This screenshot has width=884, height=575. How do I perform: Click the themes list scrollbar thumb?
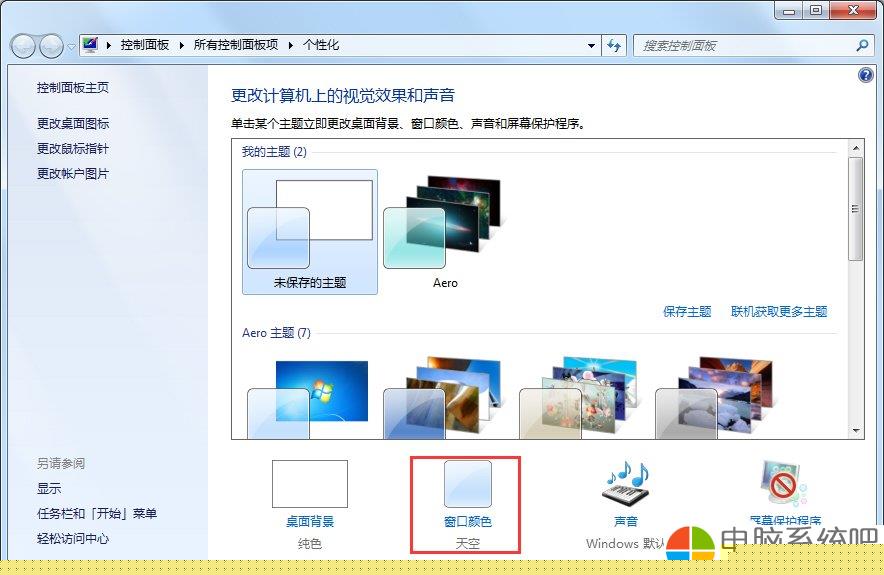pos(856,209)
